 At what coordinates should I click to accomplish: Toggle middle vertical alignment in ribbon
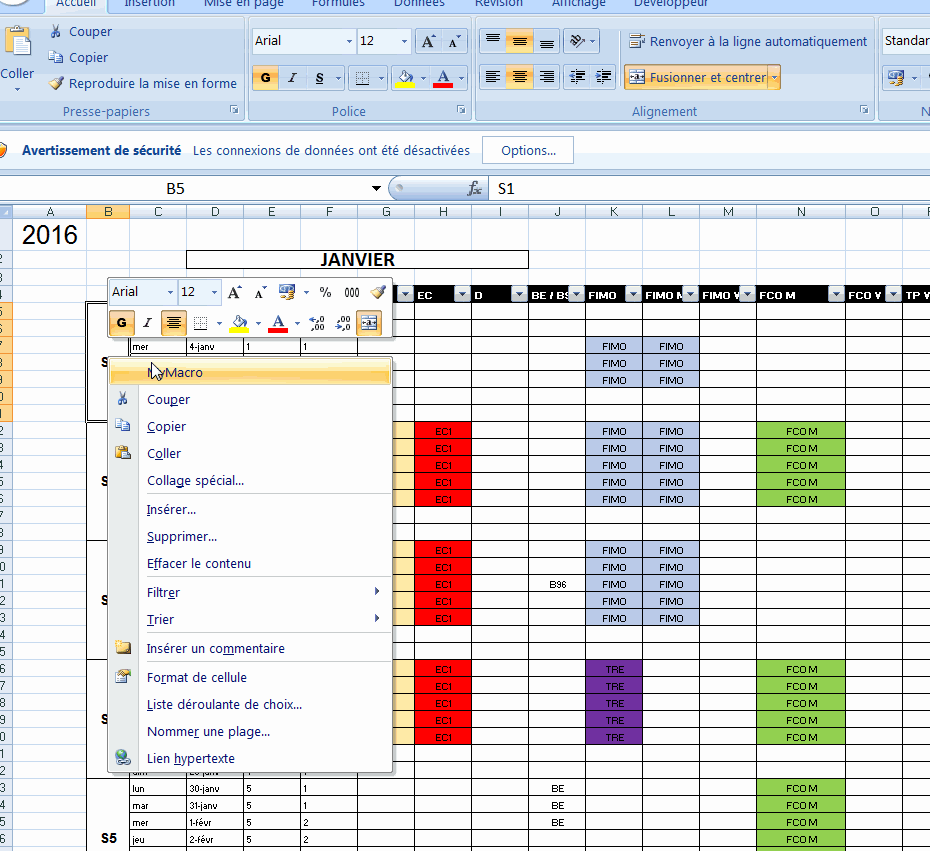pos(520,41)
